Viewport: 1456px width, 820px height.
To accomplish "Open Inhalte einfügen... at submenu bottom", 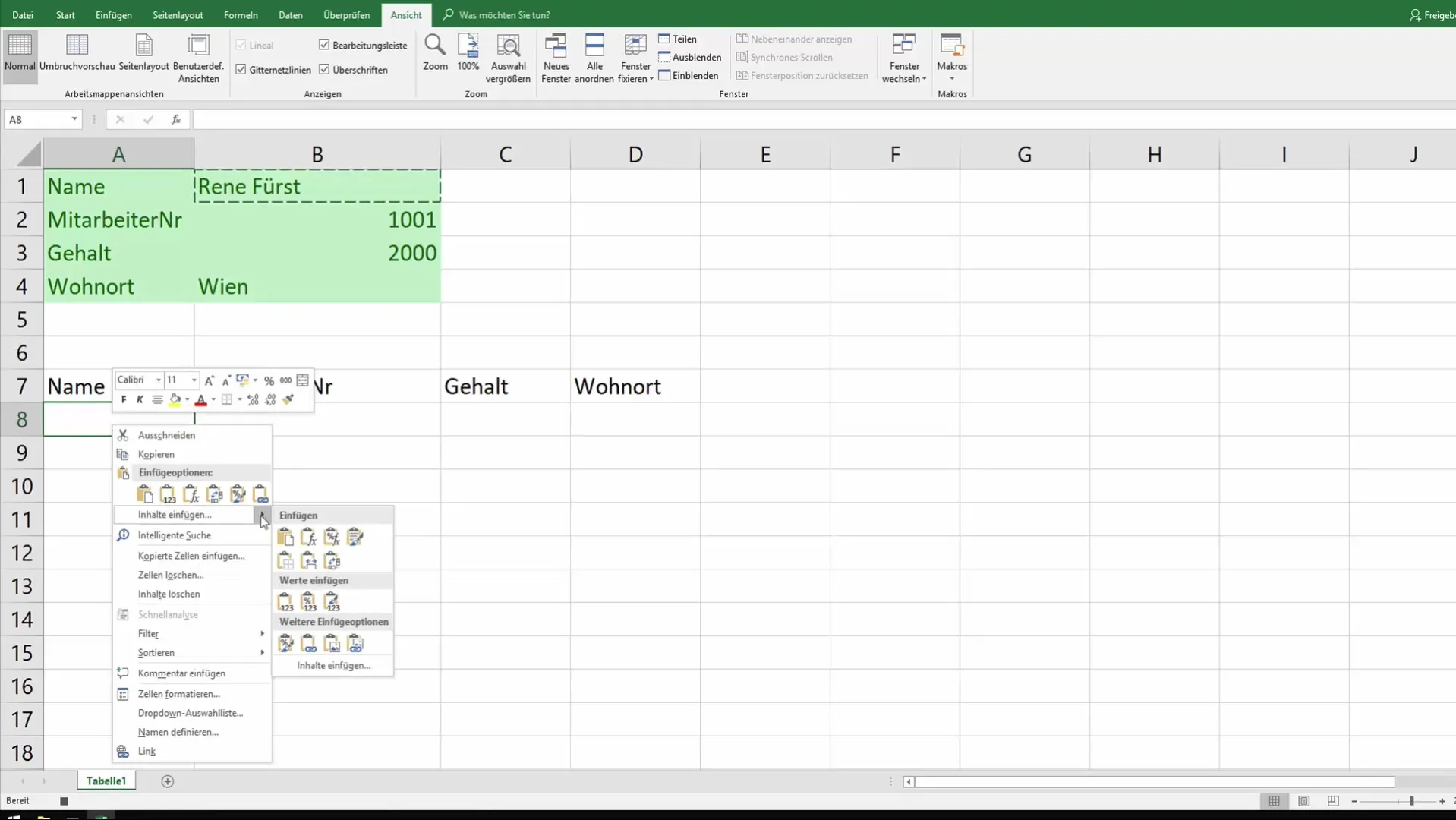I will 333,666.
